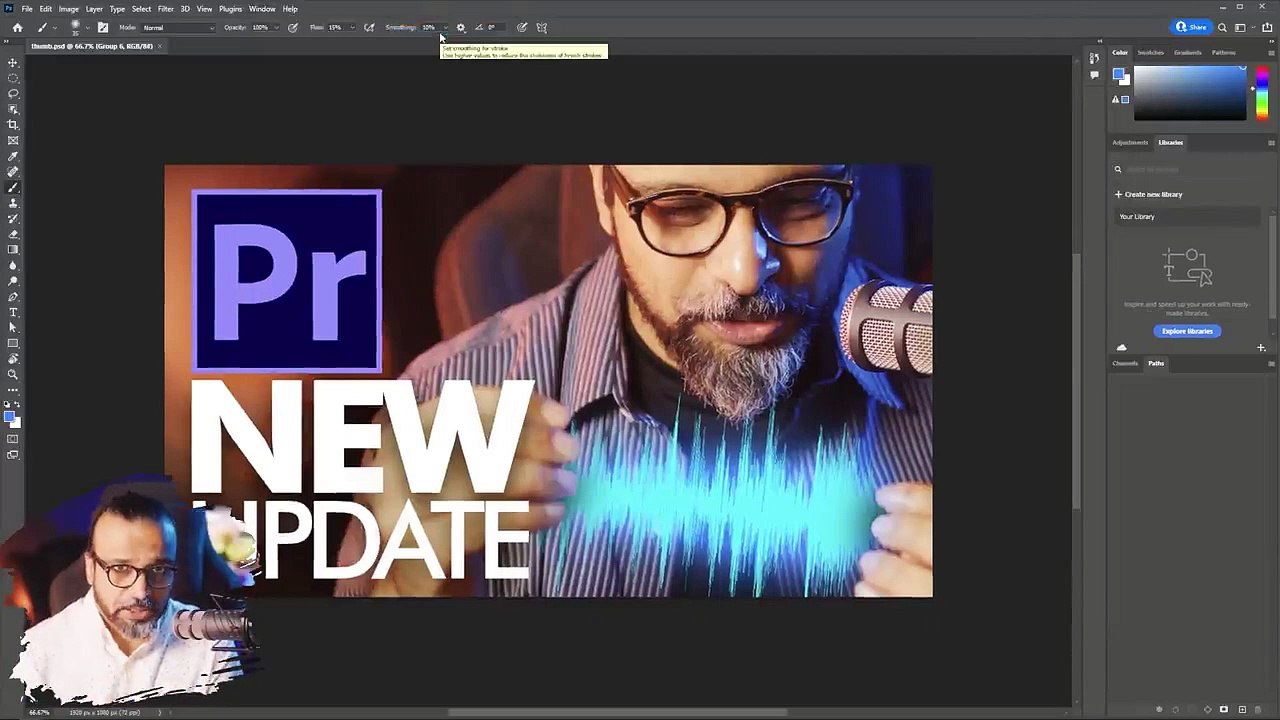This screenshot has width=1280, height=720.
Task: Open the Color panel options menu
Action: tap(1271, 53)
